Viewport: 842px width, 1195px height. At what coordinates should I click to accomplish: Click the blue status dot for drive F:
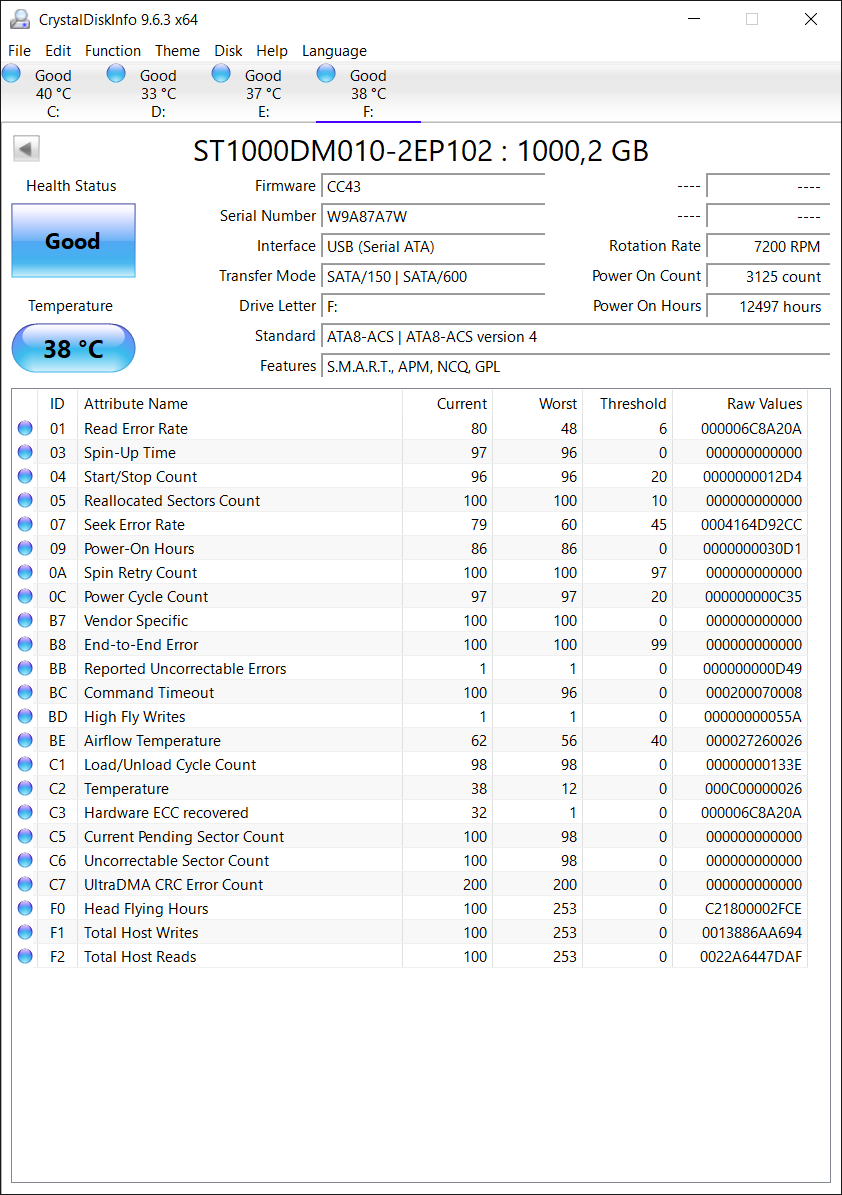325,72
